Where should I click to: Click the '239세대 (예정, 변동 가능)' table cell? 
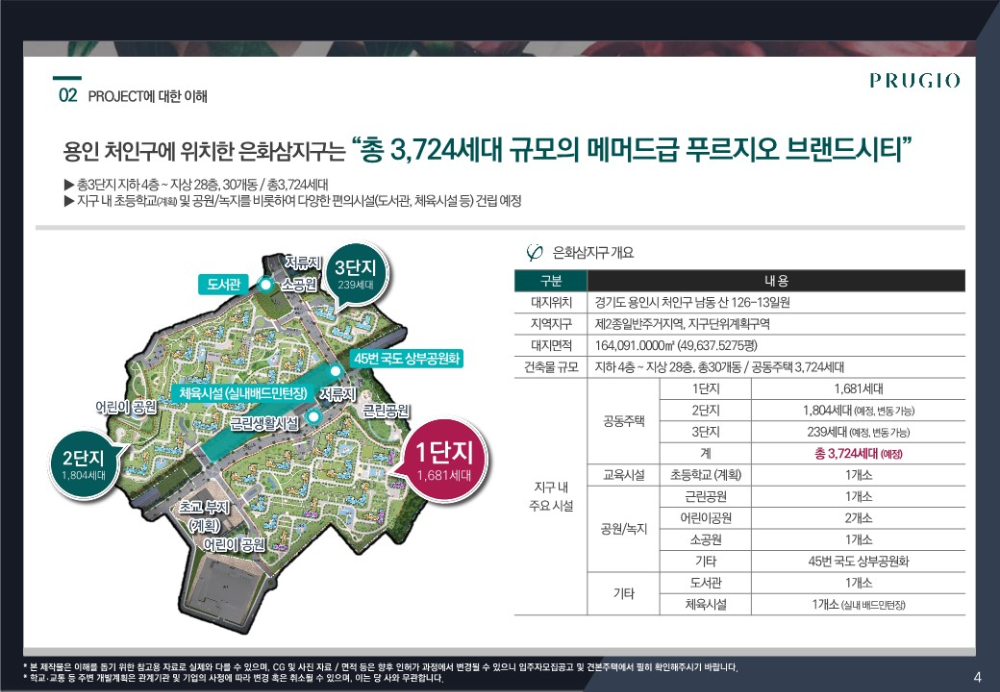pyautogui.click(x=858, y=432)
